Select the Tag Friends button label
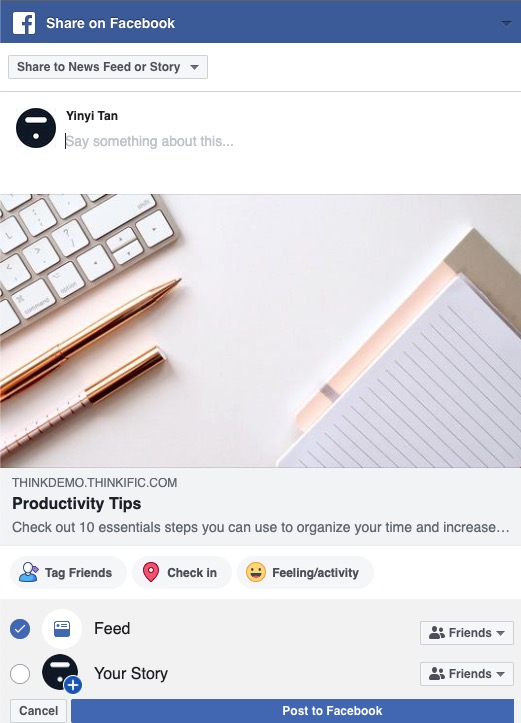 (x=78, y=573)
